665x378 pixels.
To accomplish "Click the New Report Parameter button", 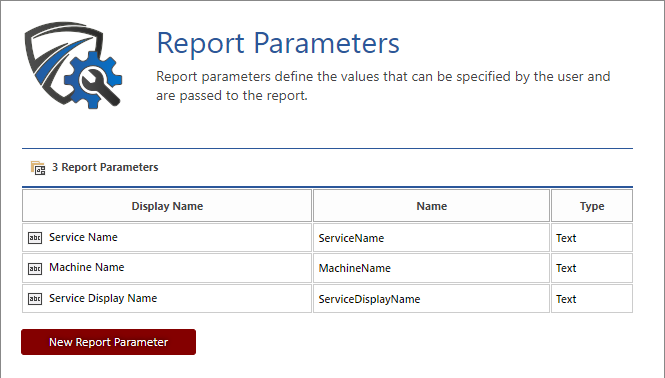I will point(109,342).
